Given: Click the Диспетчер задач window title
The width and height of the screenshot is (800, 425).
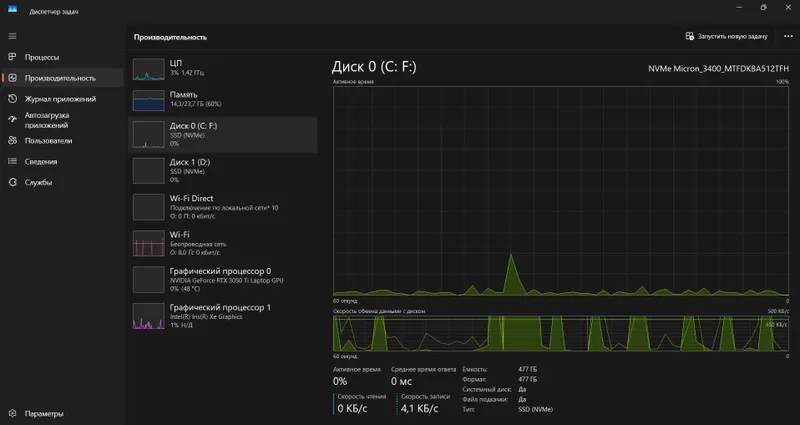Looking at the screenshot, I should pyautogui.click(x=54, y=11).
